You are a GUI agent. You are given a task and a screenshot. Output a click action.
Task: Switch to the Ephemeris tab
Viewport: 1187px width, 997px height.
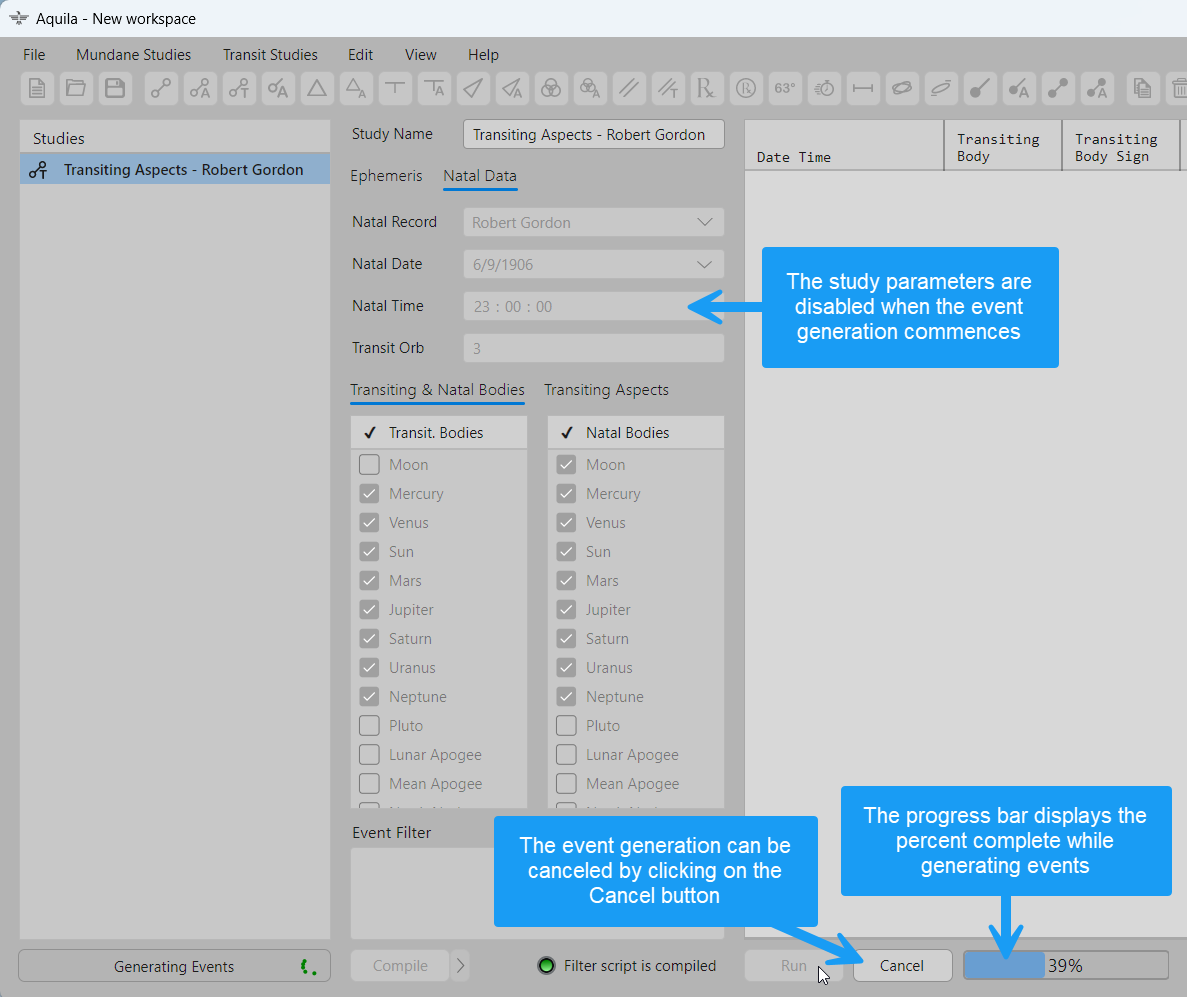386,176
